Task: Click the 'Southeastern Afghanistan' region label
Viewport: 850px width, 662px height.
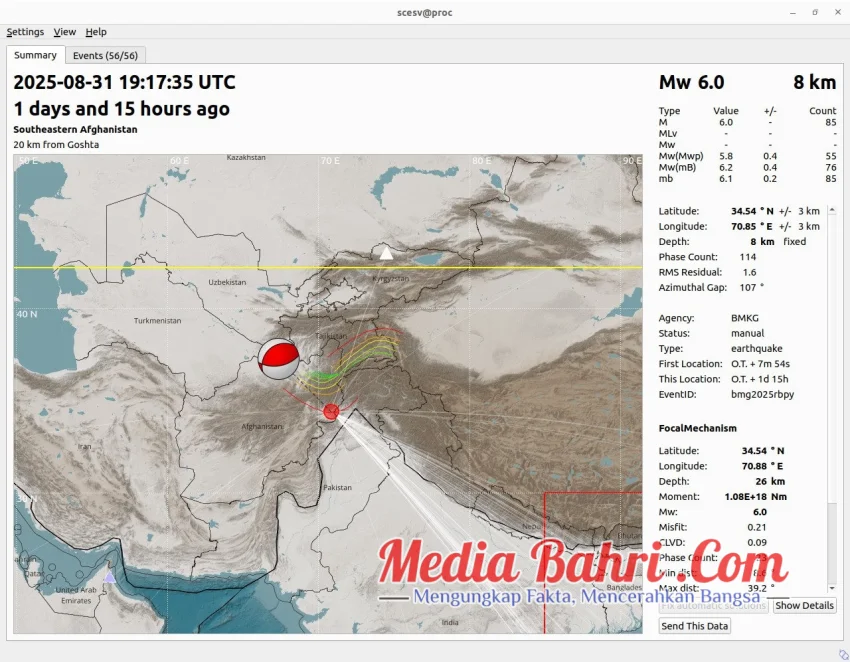Action: (75, 130)
